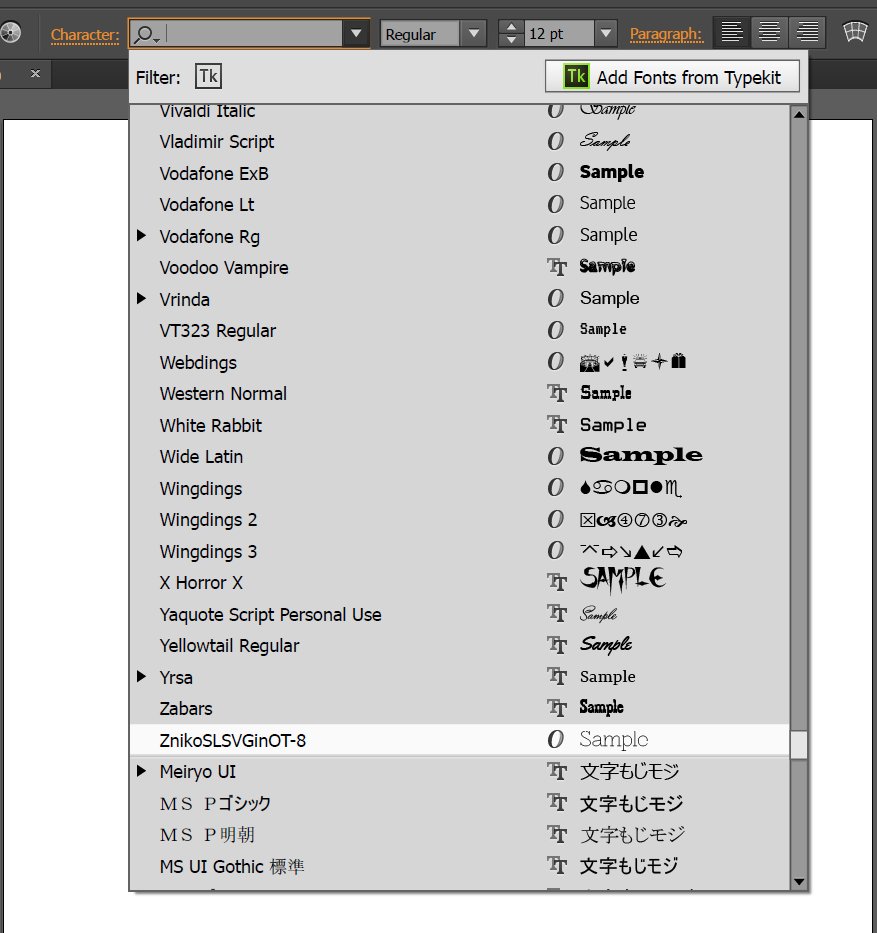Screen dimensions: 877x933
Task: Click the ZnikoSLSVGinOT-8 OpenType icon
Action: coord(555,740)
